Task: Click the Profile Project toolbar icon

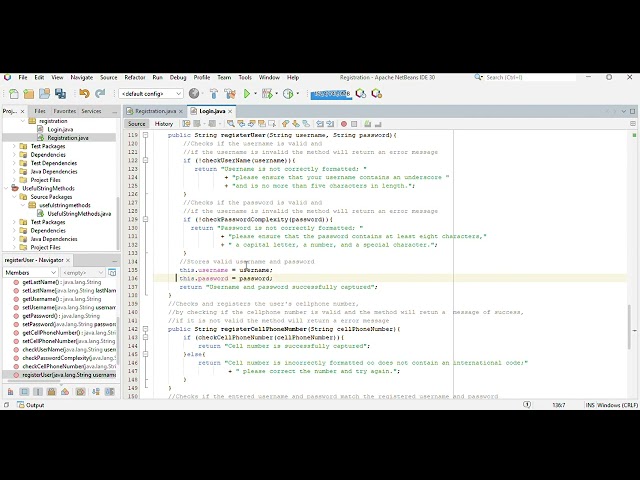Action: pos(288,94)
